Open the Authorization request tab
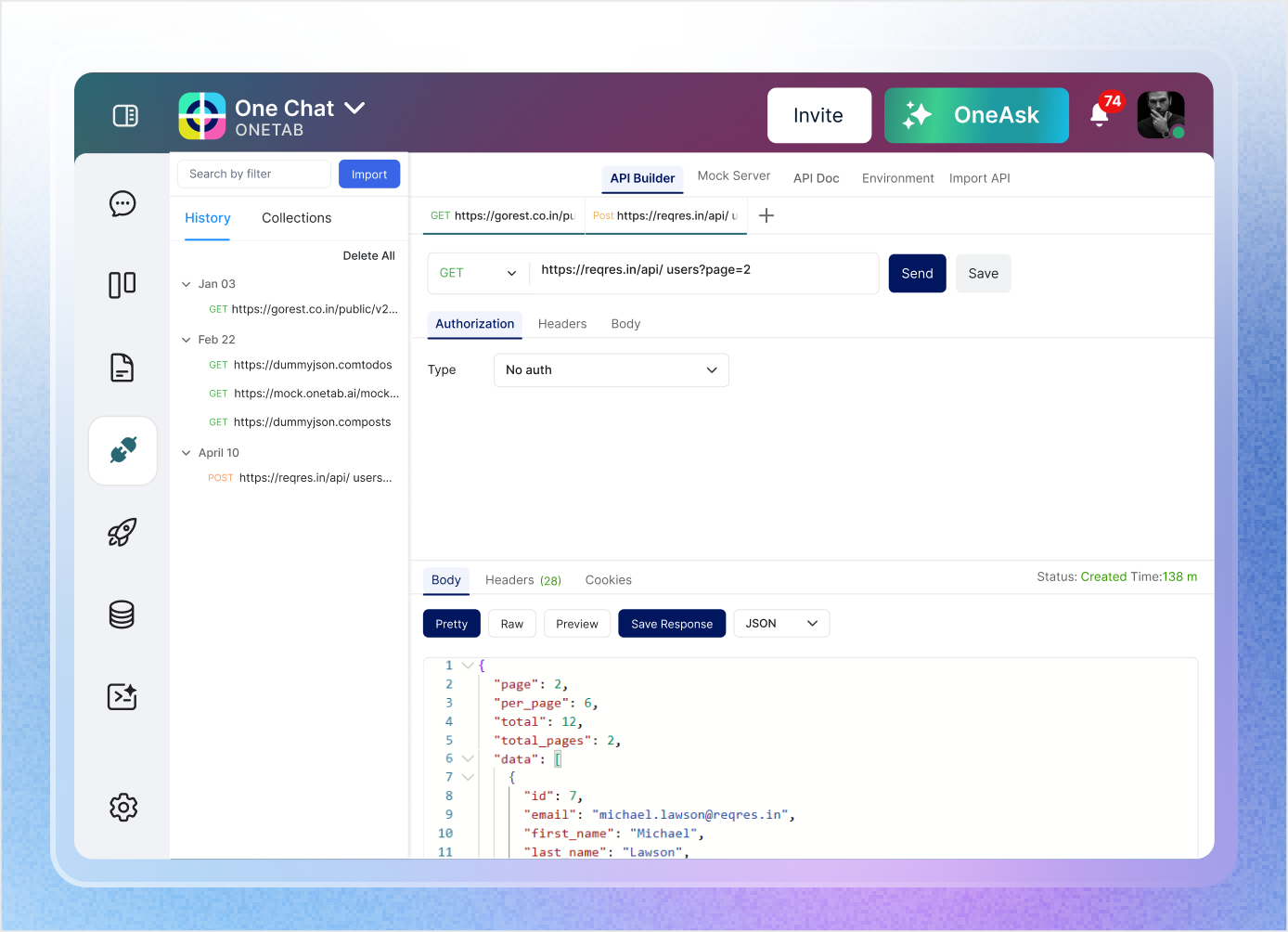The width and height of the screenshot is (1288, 932). coord(475,324)
